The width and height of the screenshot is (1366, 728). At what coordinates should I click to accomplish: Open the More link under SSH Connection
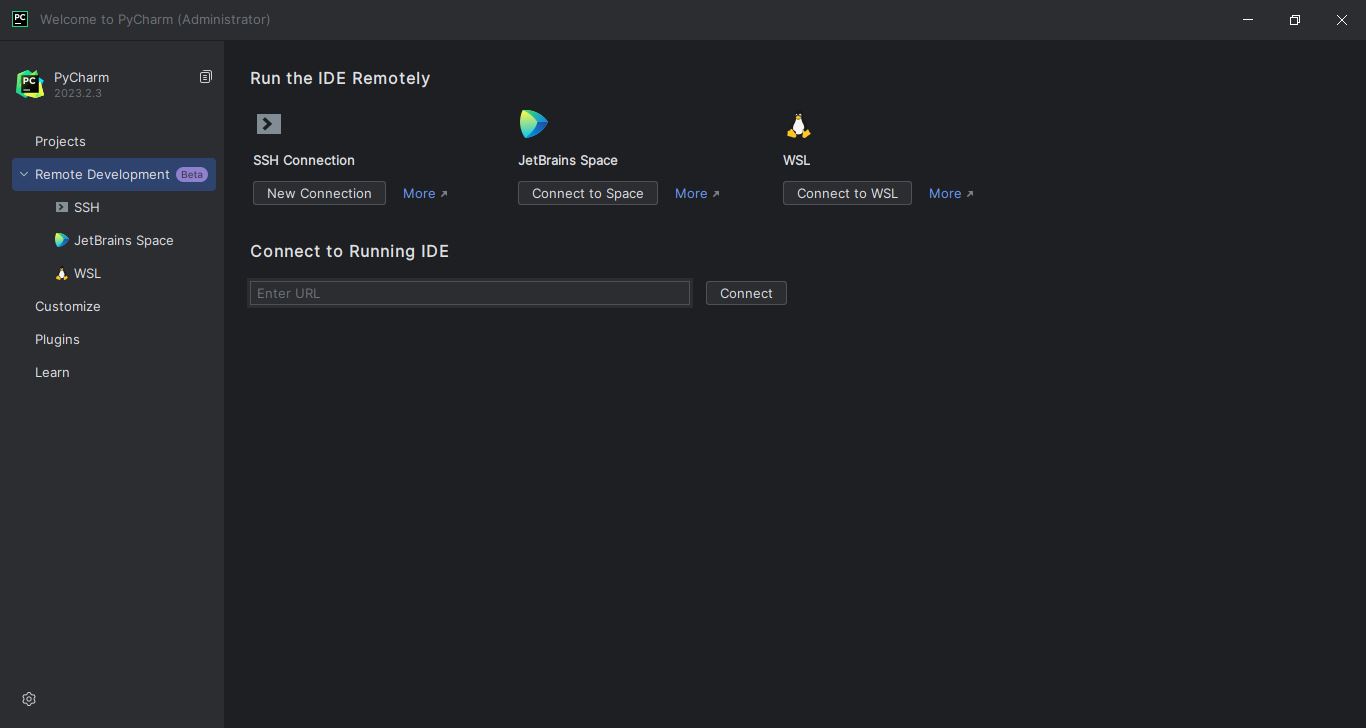click(425, 193)
